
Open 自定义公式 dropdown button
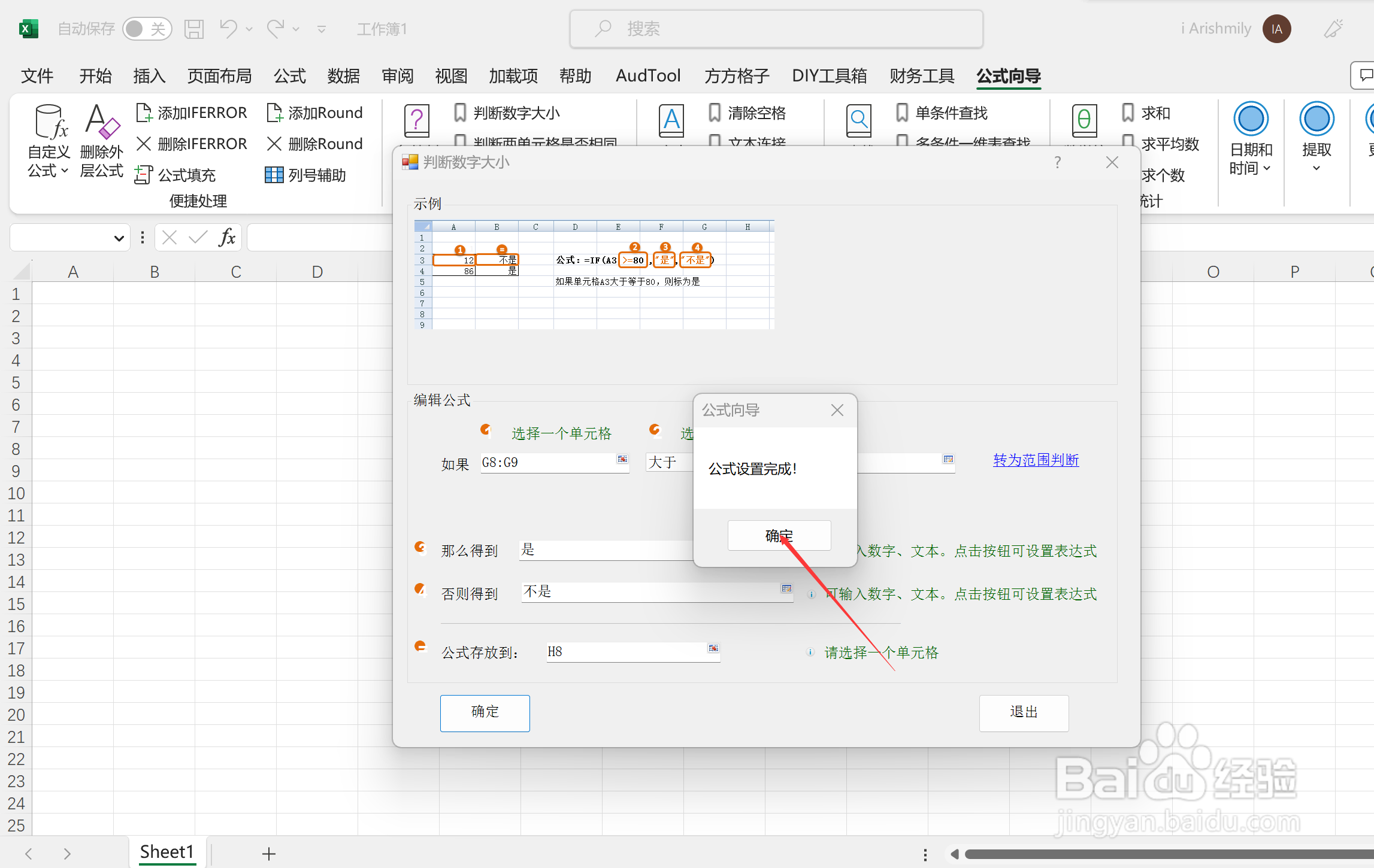click(49, 141)
